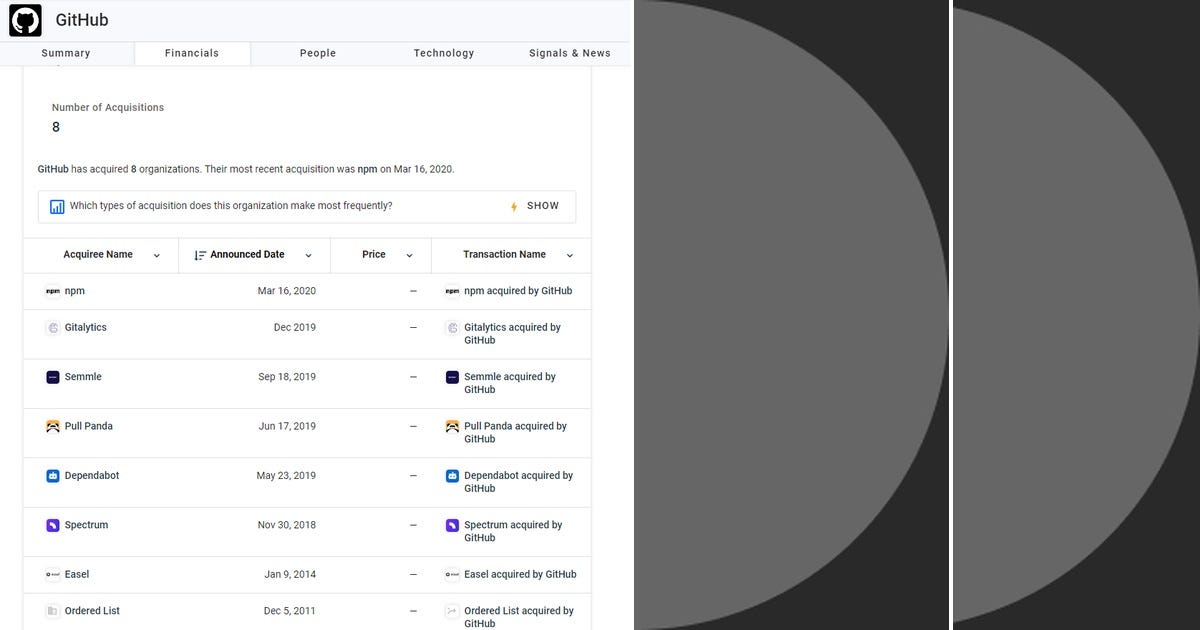Click the 'Jun 17, 2019' date cell

point(287,426)
